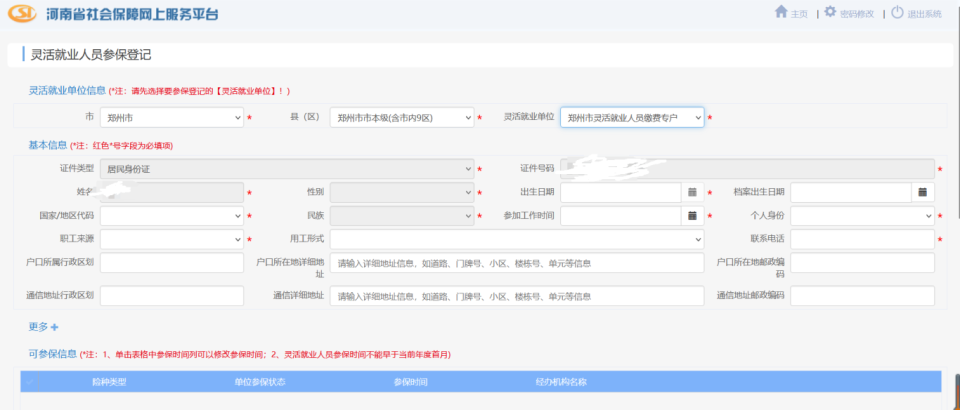Click the plus icon beside 更多
960x410 pixels.
54,327
